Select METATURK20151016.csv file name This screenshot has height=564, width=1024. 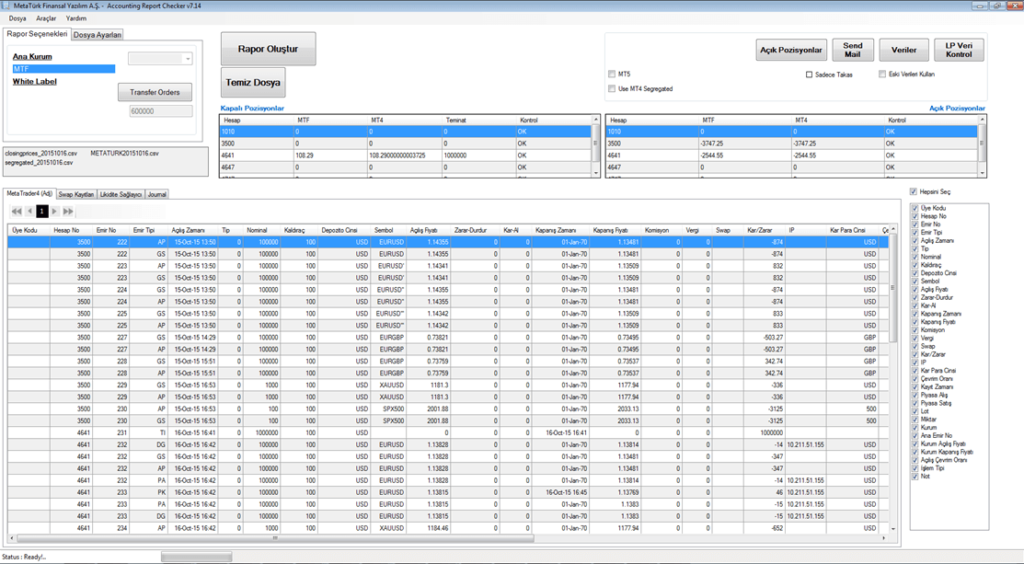pos(125,153)
